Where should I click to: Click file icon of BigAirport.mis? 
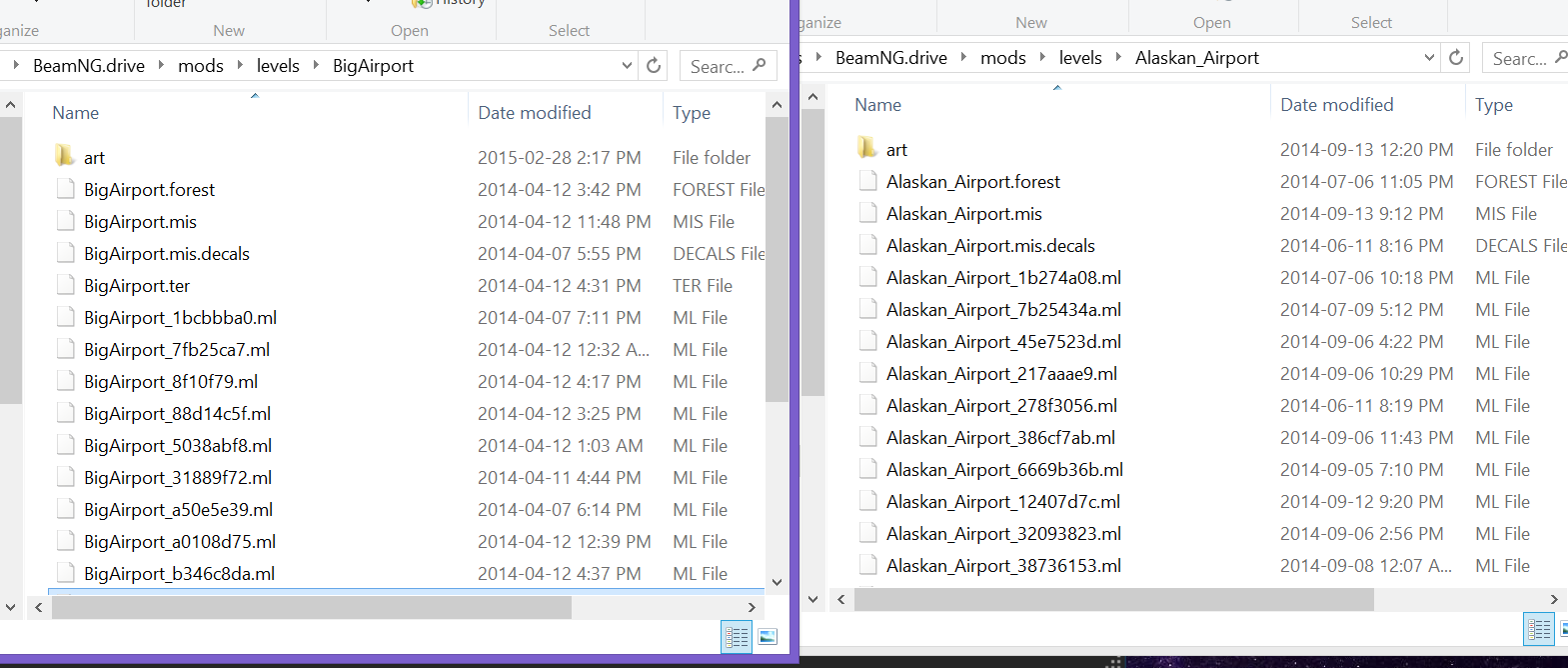[66, 221]
